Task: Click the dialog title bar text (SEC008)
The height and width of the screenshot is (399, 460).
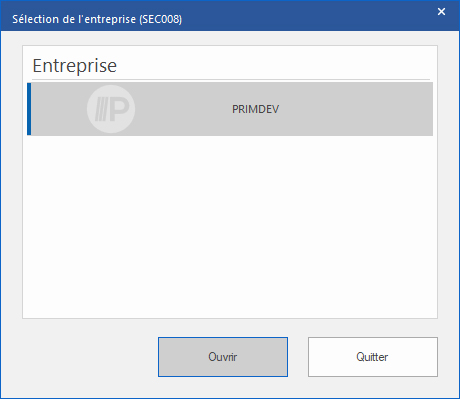Action: point(97,19)
